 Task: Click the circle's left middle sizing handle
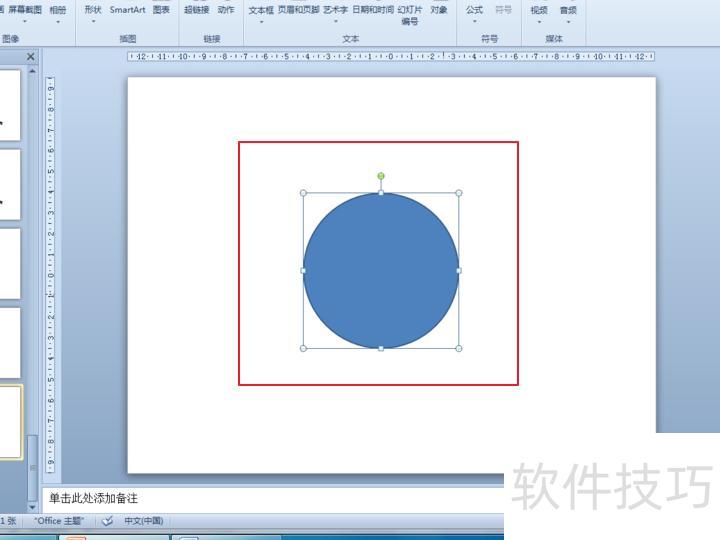tap(303, 270)
